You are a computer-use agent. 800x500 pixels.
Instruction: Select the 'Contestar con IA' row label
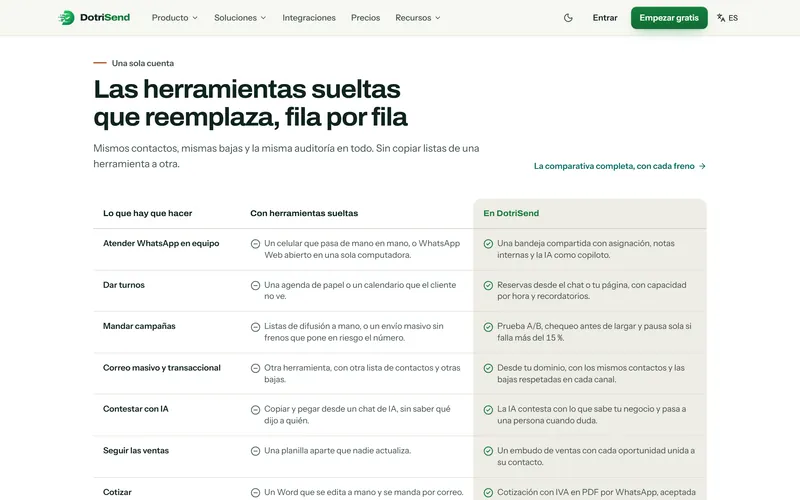coord(136,409)
